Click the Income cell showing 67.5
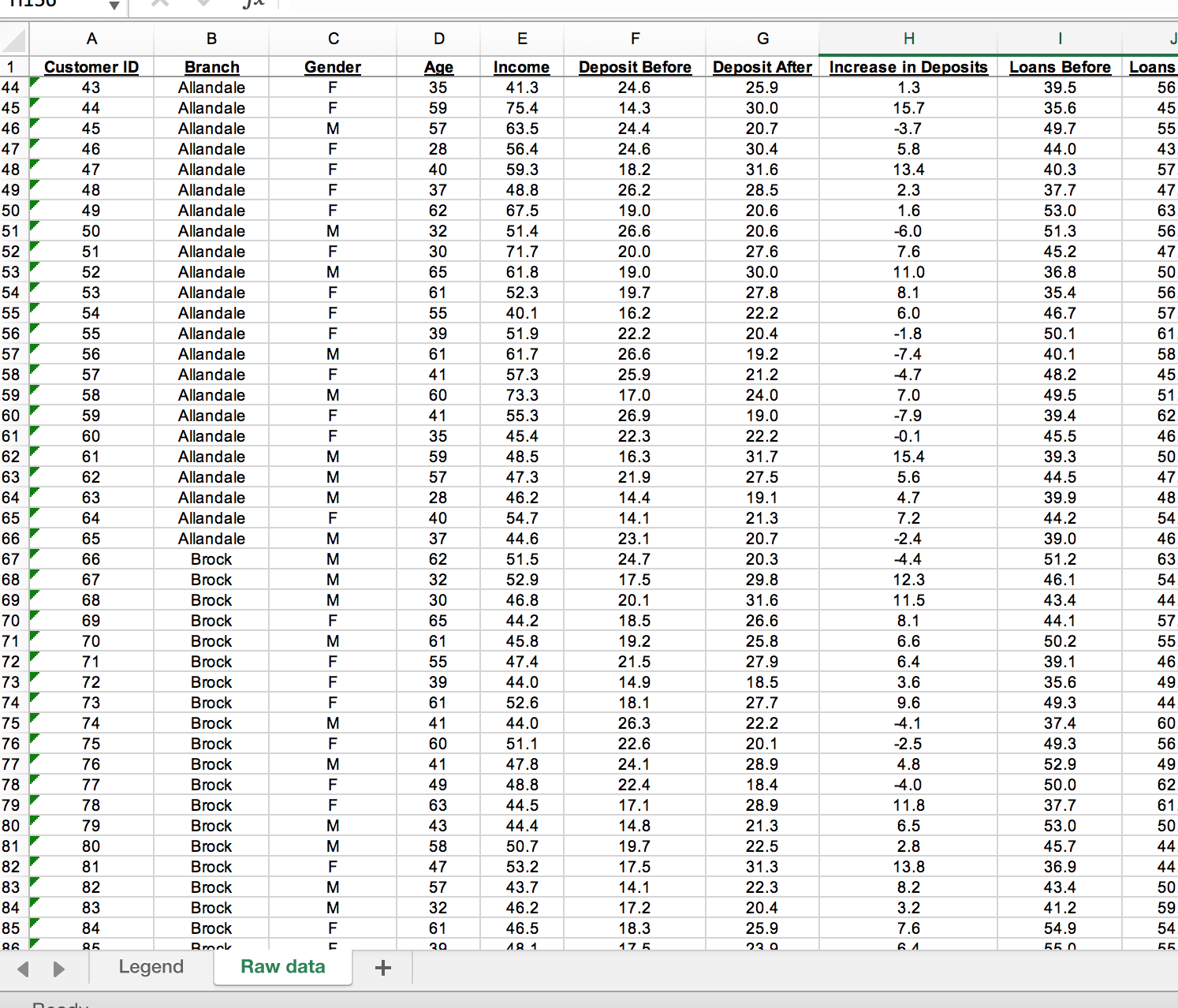This screenshot has height=1008, width=1178. tap(522, 211)
